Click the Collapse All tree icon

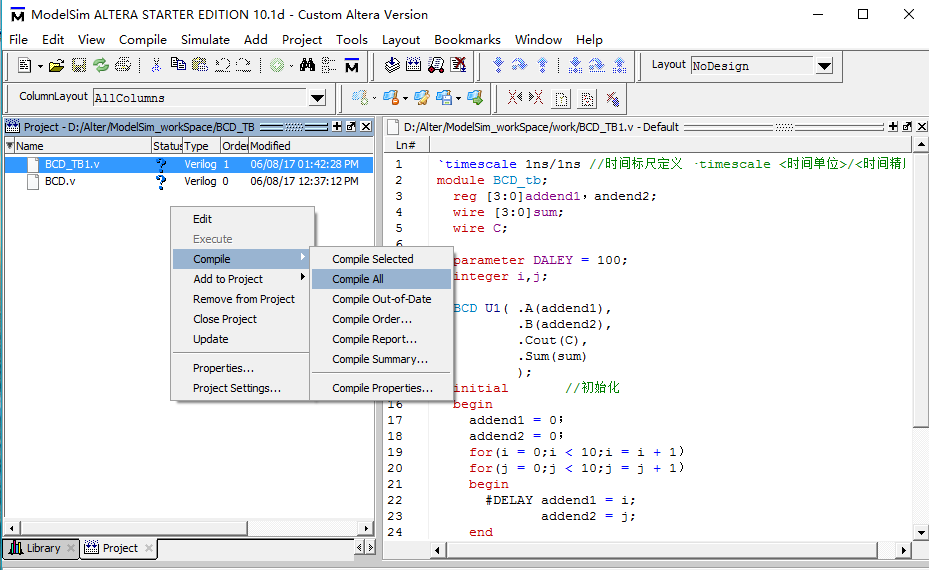[329, 65]
